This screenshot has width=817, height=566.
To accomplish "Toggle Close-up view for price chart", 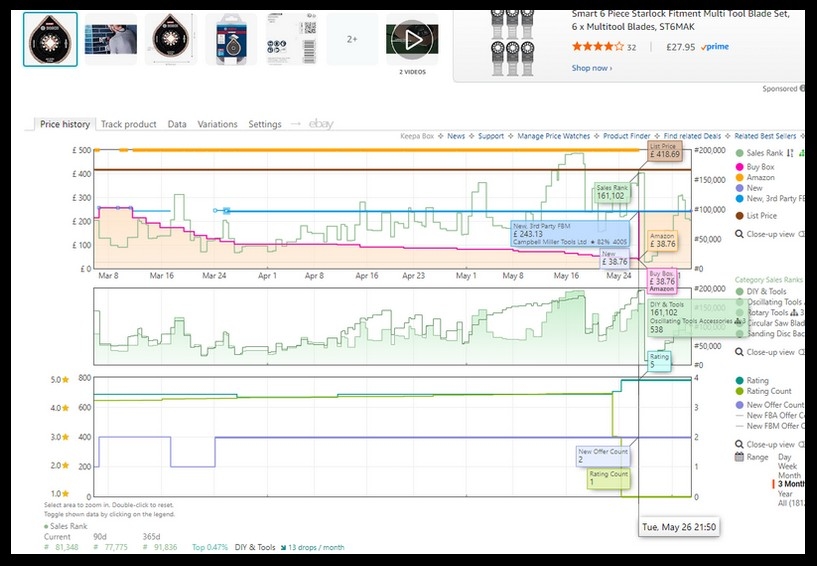I will (x=770, y=234).
